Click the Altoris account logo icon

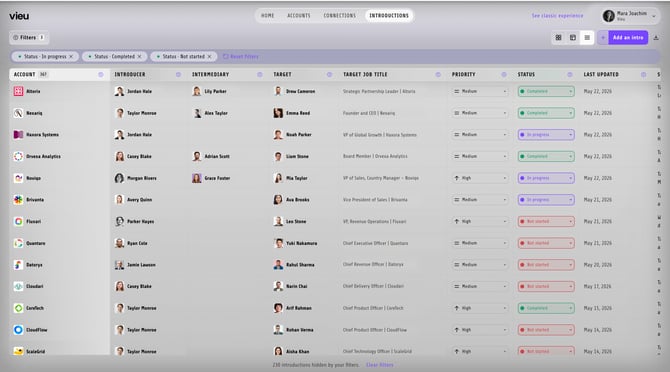[x=18, y=91]
